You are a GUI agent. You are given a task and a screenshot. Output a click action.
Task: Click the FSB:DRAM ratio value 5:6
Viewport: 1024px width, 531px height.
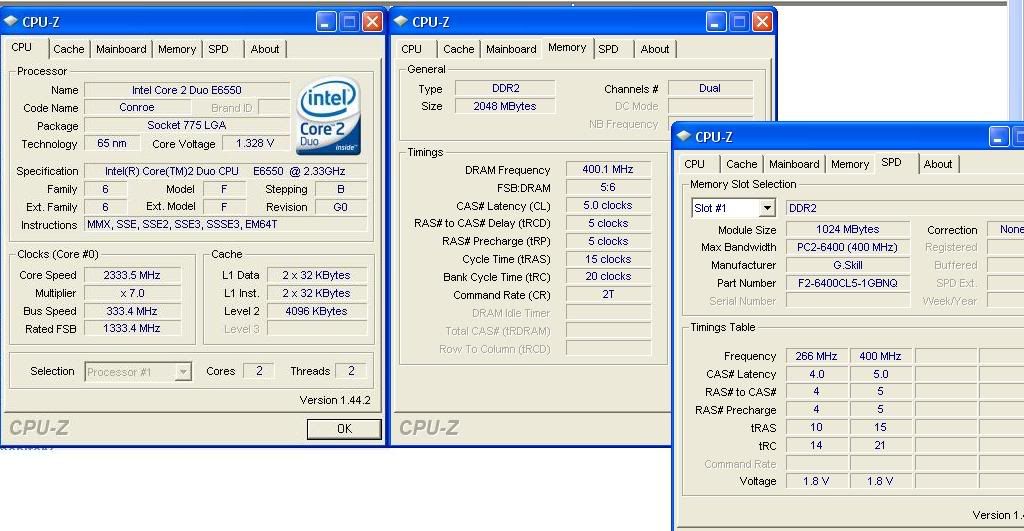coord(608,187)
